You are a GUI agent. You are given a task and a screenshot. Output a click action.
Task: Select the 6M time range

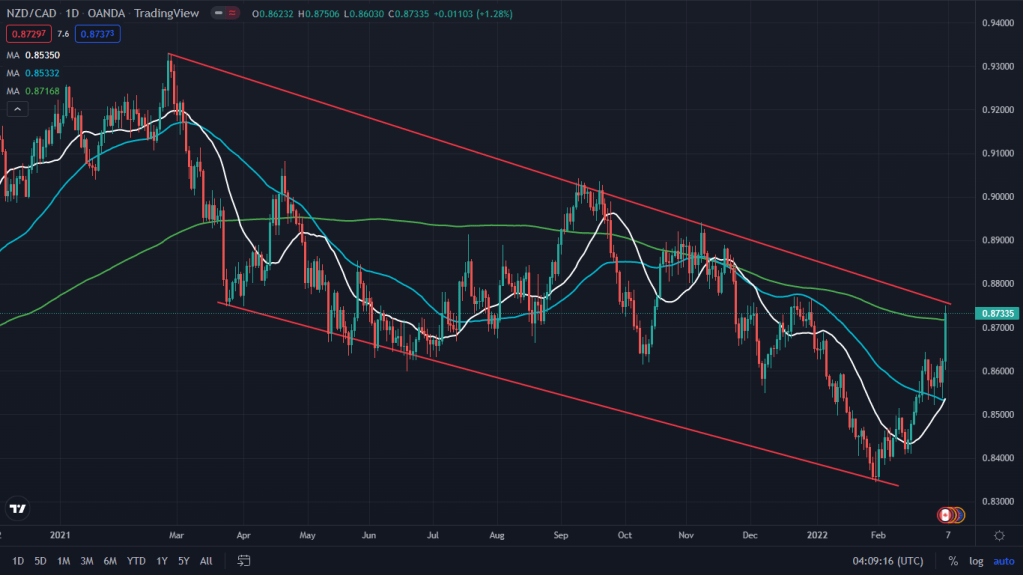[x=110, y=561]
